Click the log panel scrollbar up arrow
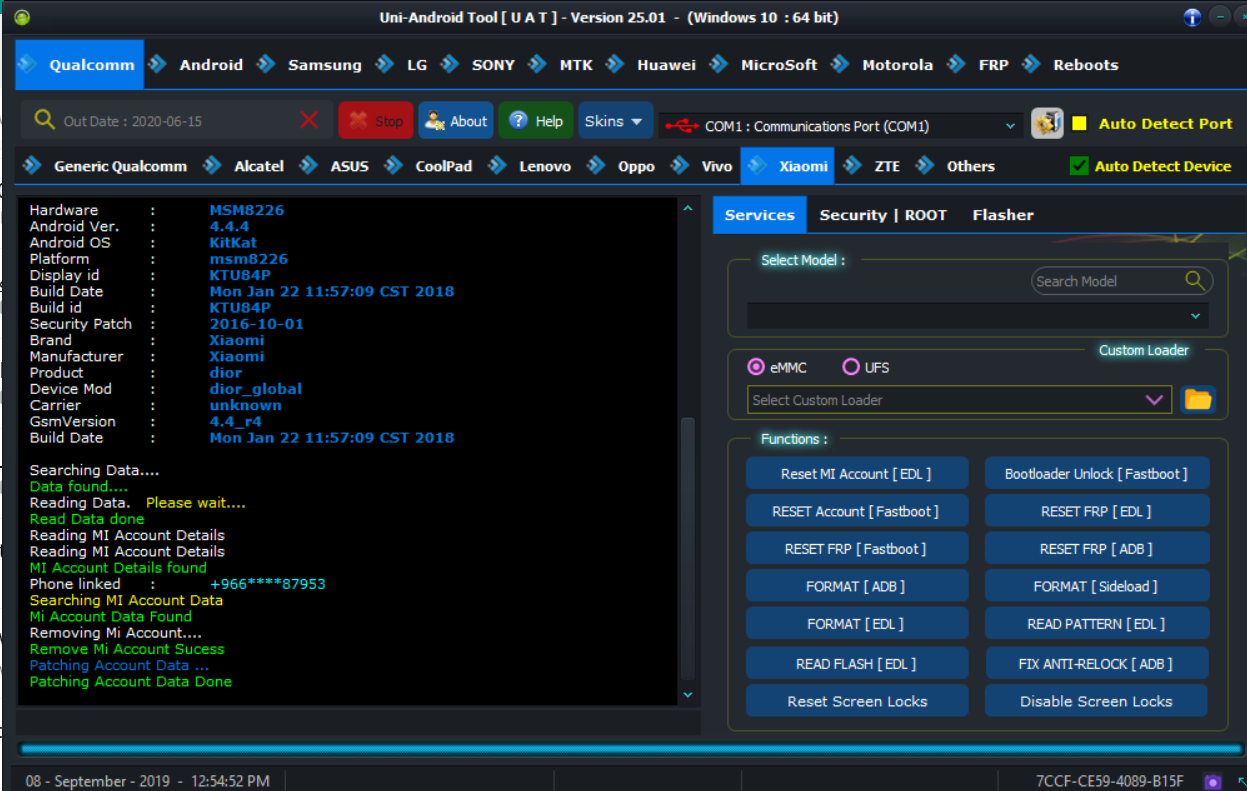Screen dimensions: 1247x791 point(687,208)
